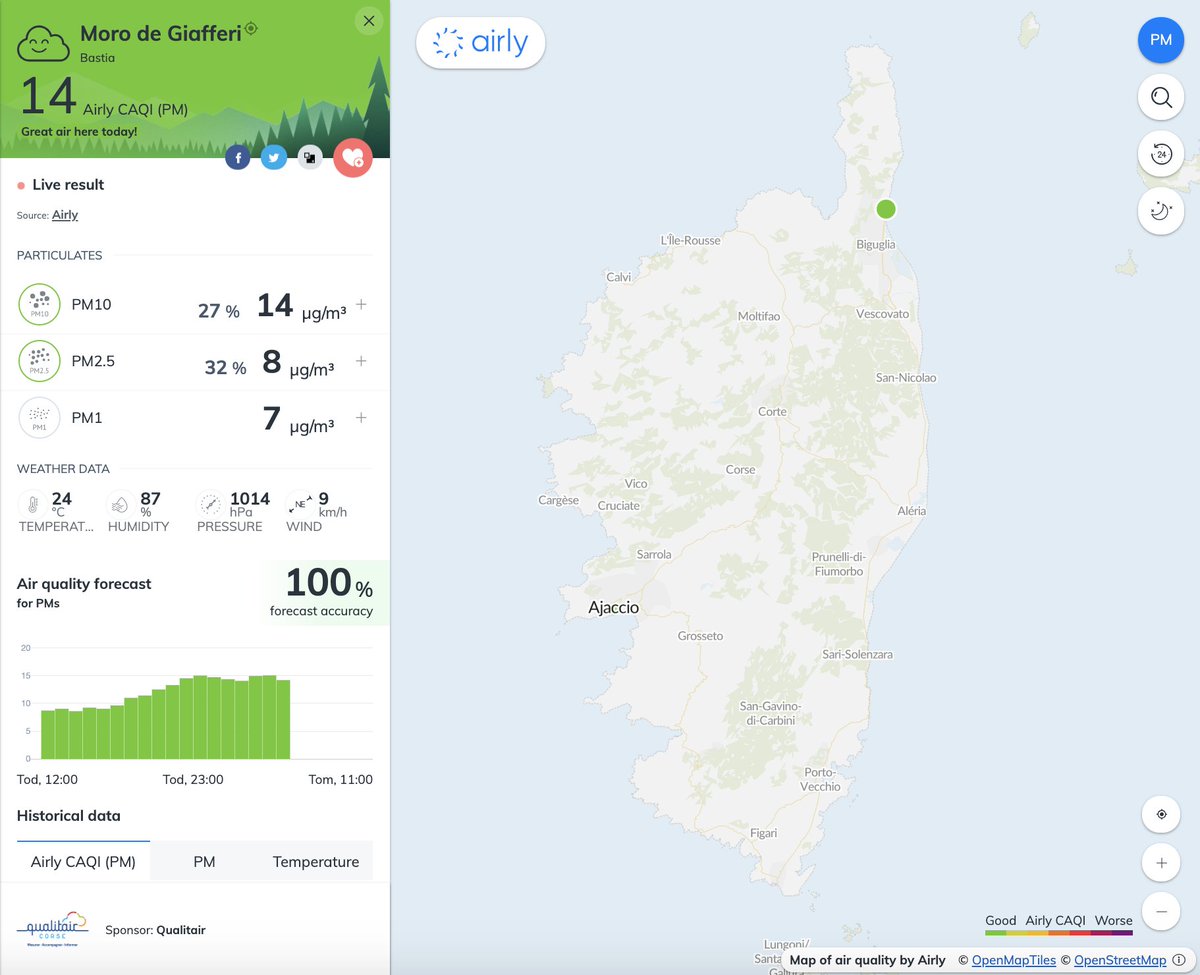Center the map on your location
The height and width of the screenshot is (975, 1200).
1160,814
